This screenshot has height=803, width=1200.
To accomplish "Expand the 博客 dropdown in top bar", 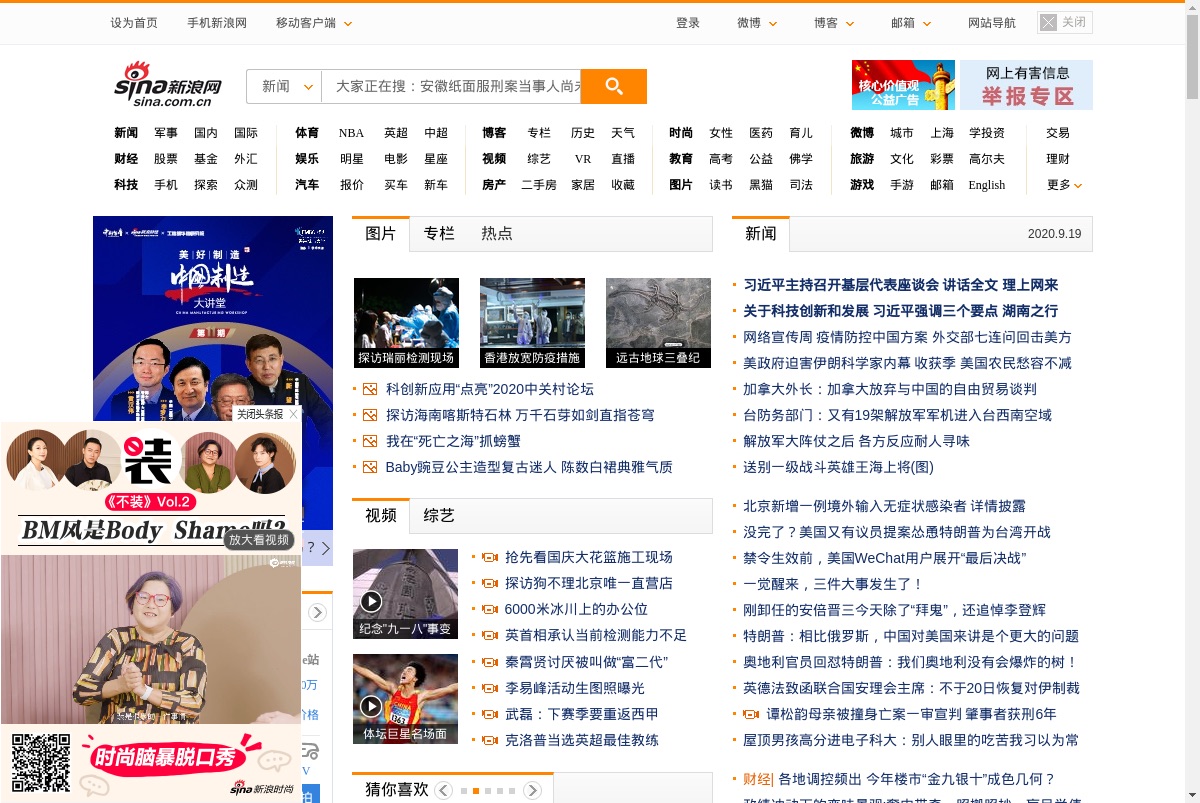I will pos(834,22).
